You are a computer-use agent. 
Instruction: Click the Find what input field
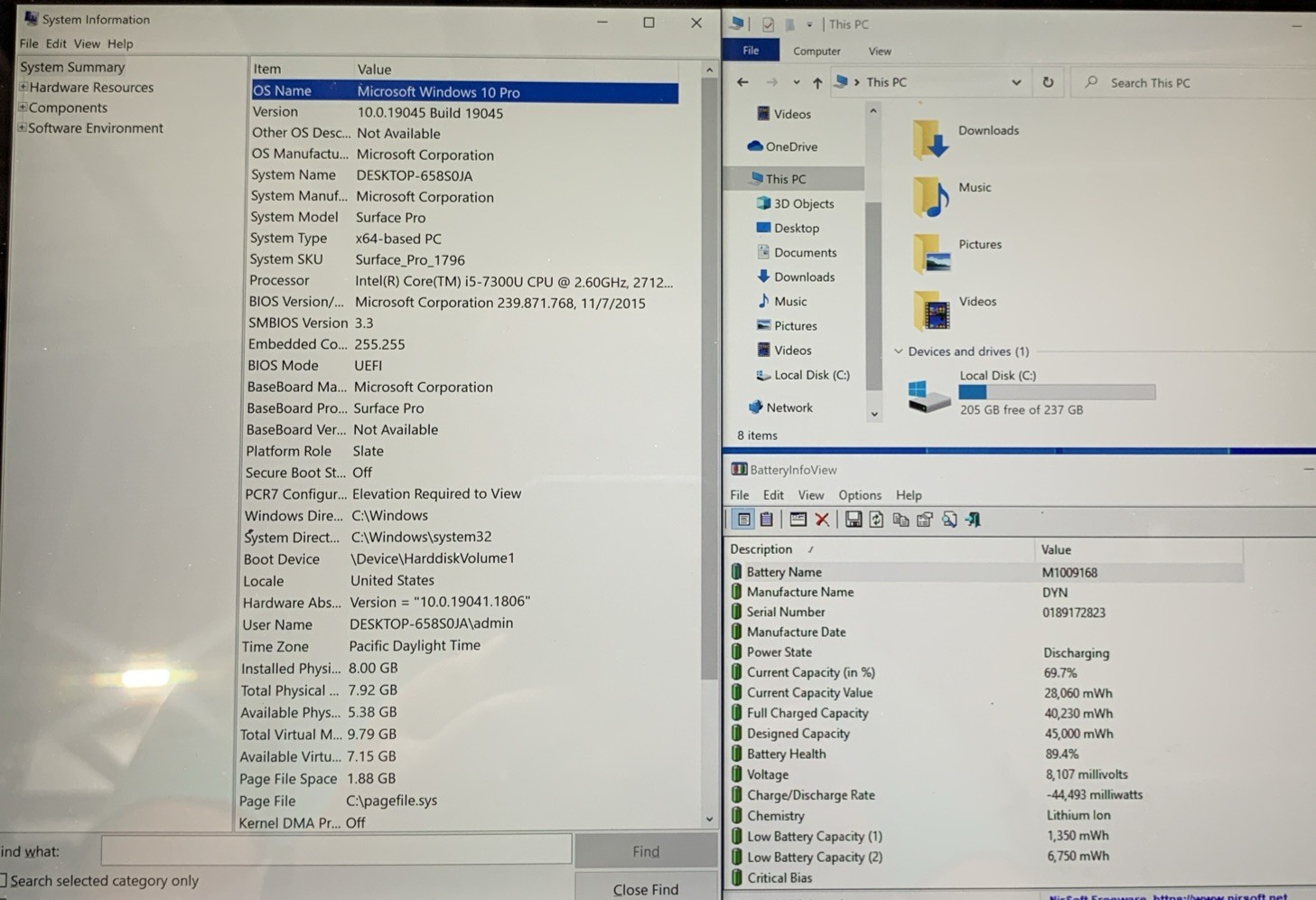(336, 850)
